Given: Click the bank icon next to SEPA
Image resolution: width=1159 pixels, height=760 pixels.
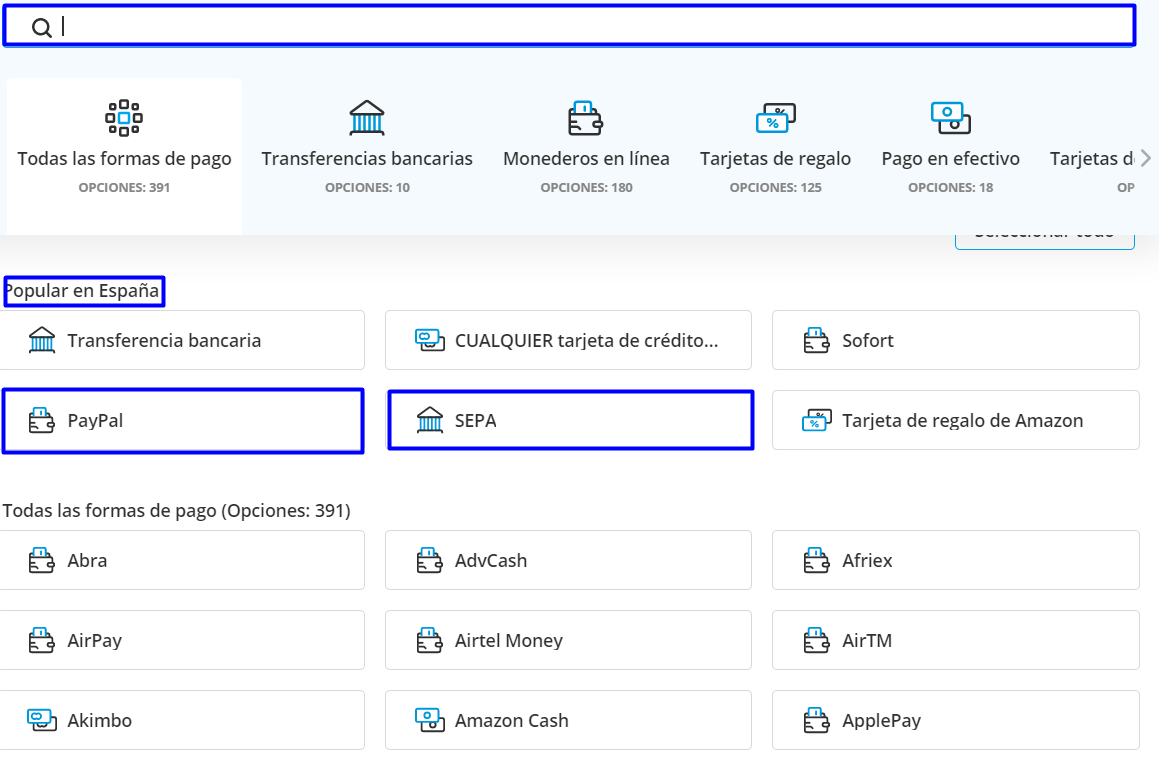Looking at the screenshot, I should pyautogui.click(x=429, y=421).
